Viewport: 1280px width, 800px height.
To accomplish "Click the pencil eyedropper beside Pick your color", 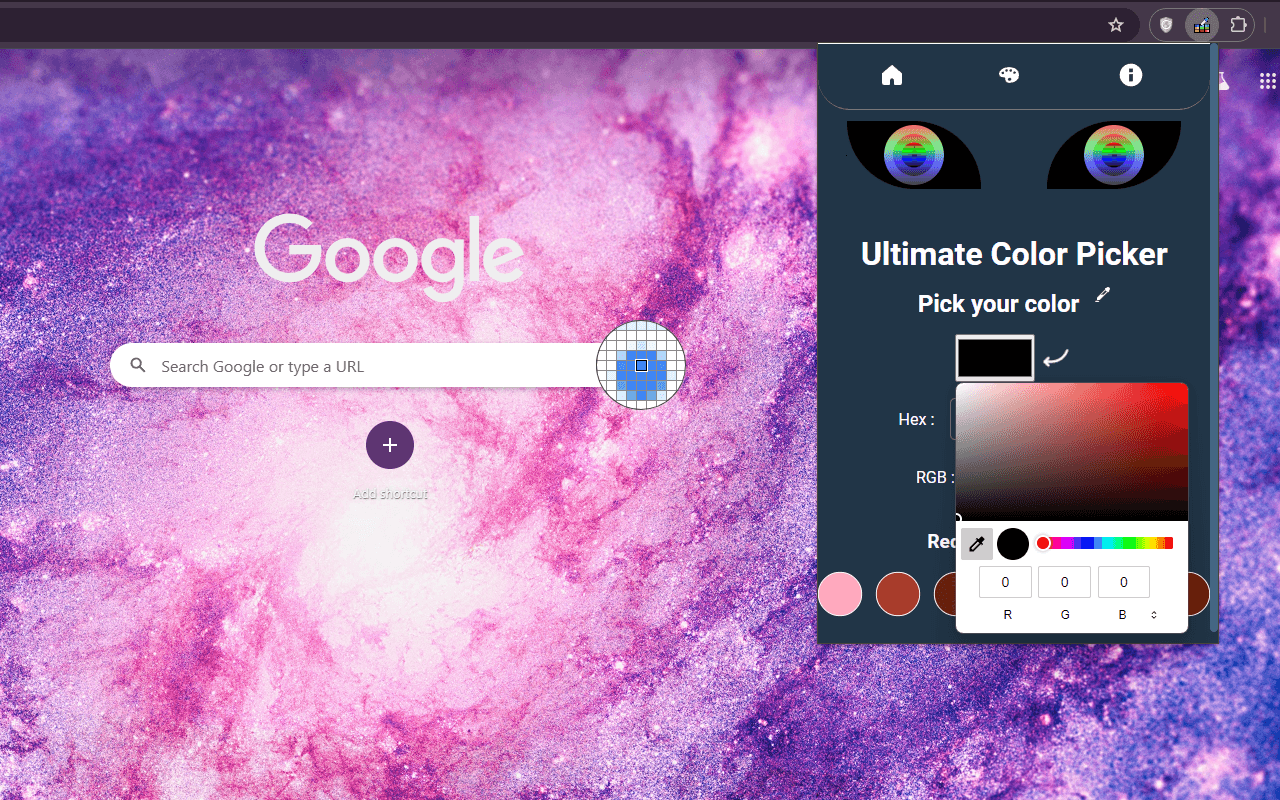I will pyautogui.click(x=1102, y=294).
